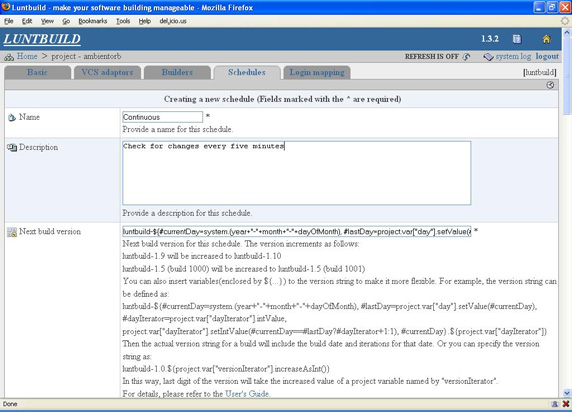Viewport: 572px width, 412px height.
Task: Click the 1.3.2 version number
Action: pos(490,39)
